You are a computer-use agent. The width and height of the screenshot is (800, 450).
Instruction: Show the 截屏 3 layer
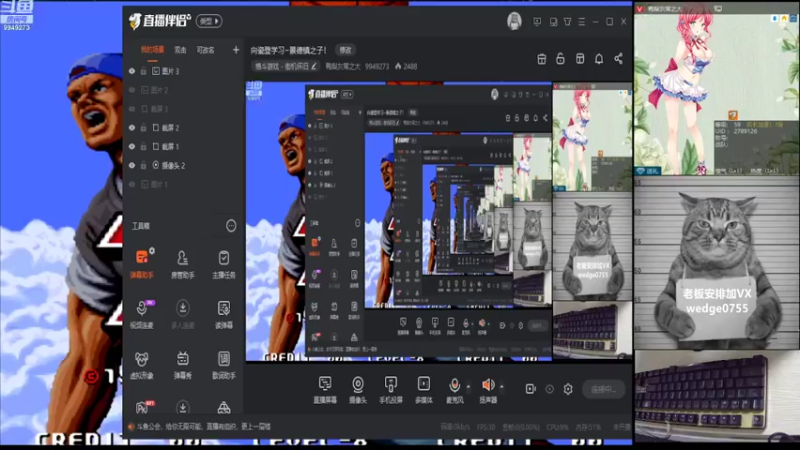(x=132, y=109)
